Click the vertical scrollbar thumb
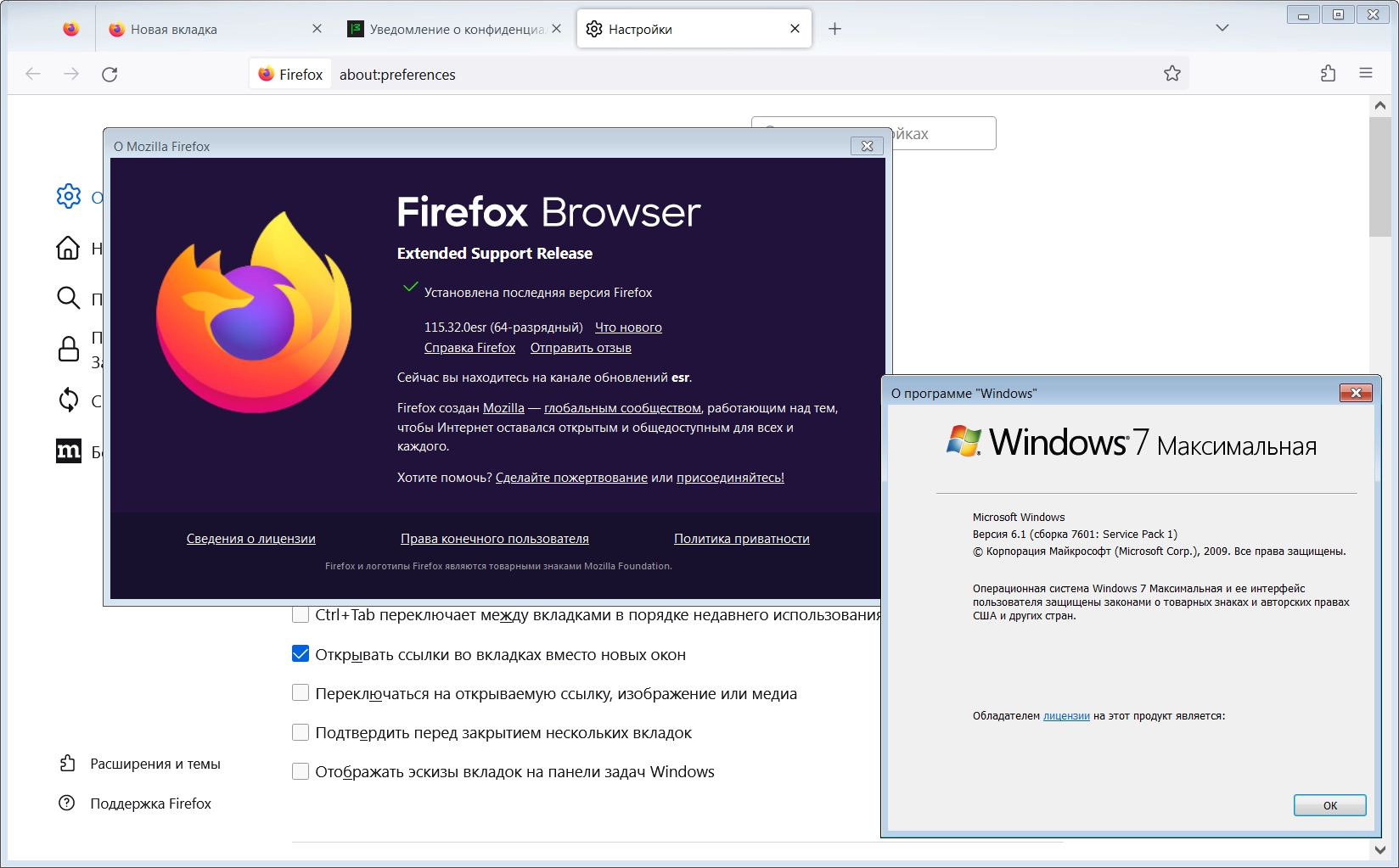 click(x=1380, y=177)
